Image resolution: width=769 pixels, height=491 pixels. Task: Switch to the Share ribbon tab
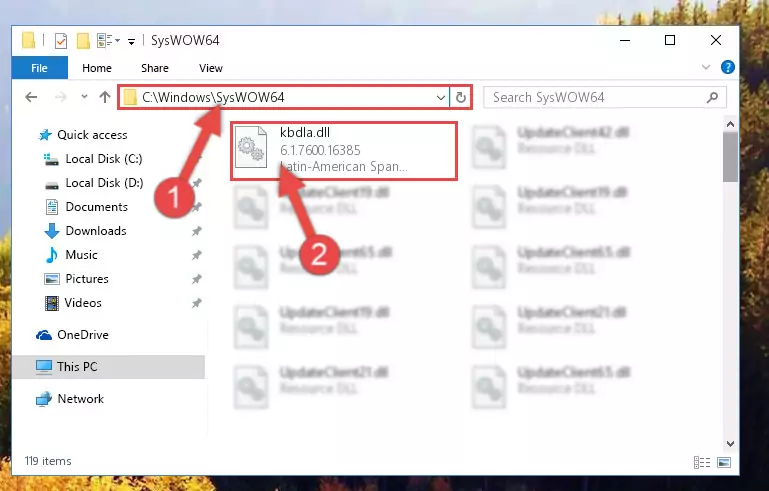(x=154, y=68)
